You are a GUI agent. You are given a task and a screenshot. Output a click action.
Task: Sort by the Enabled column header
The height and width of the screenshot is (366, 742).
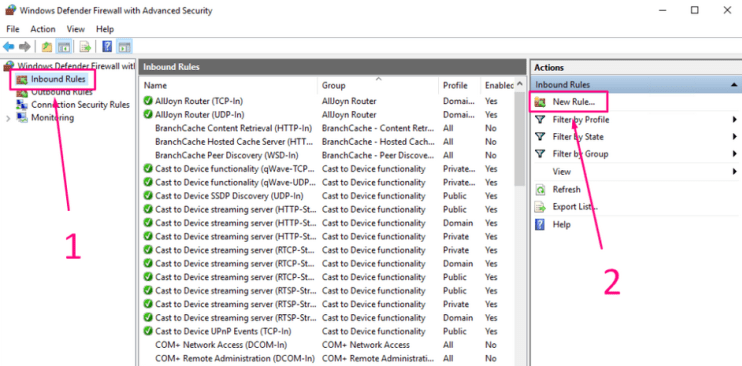(x=498, y=86)
